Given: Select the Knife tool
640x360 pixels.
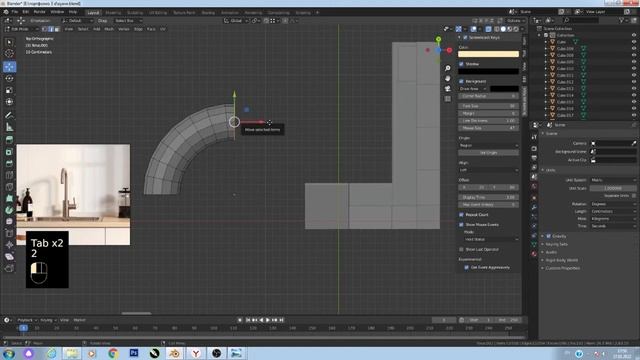Looking at the screenshot, I should (x=9, y=187).
